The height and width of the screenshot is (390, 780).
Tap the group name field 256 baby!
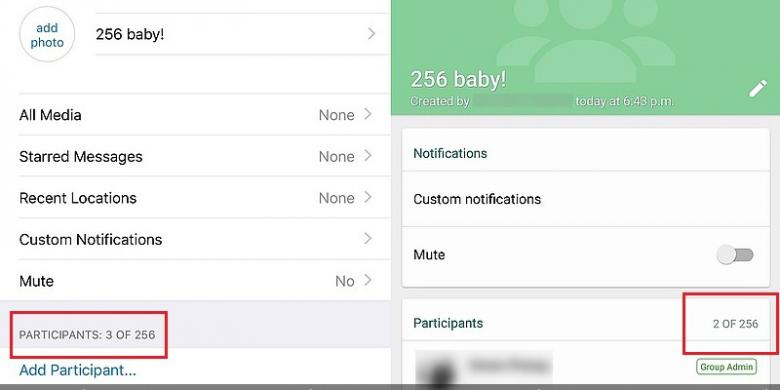click(x=243, y=34)
